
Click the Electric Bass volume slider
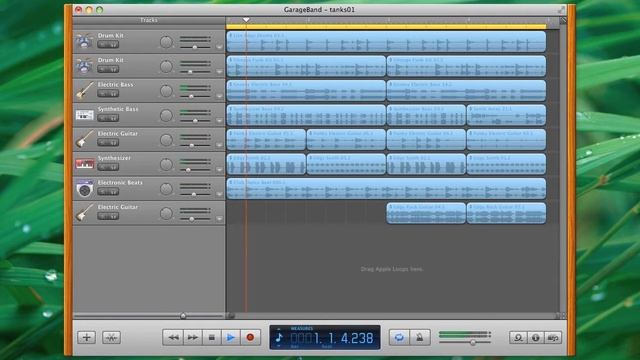click(195, 96)
